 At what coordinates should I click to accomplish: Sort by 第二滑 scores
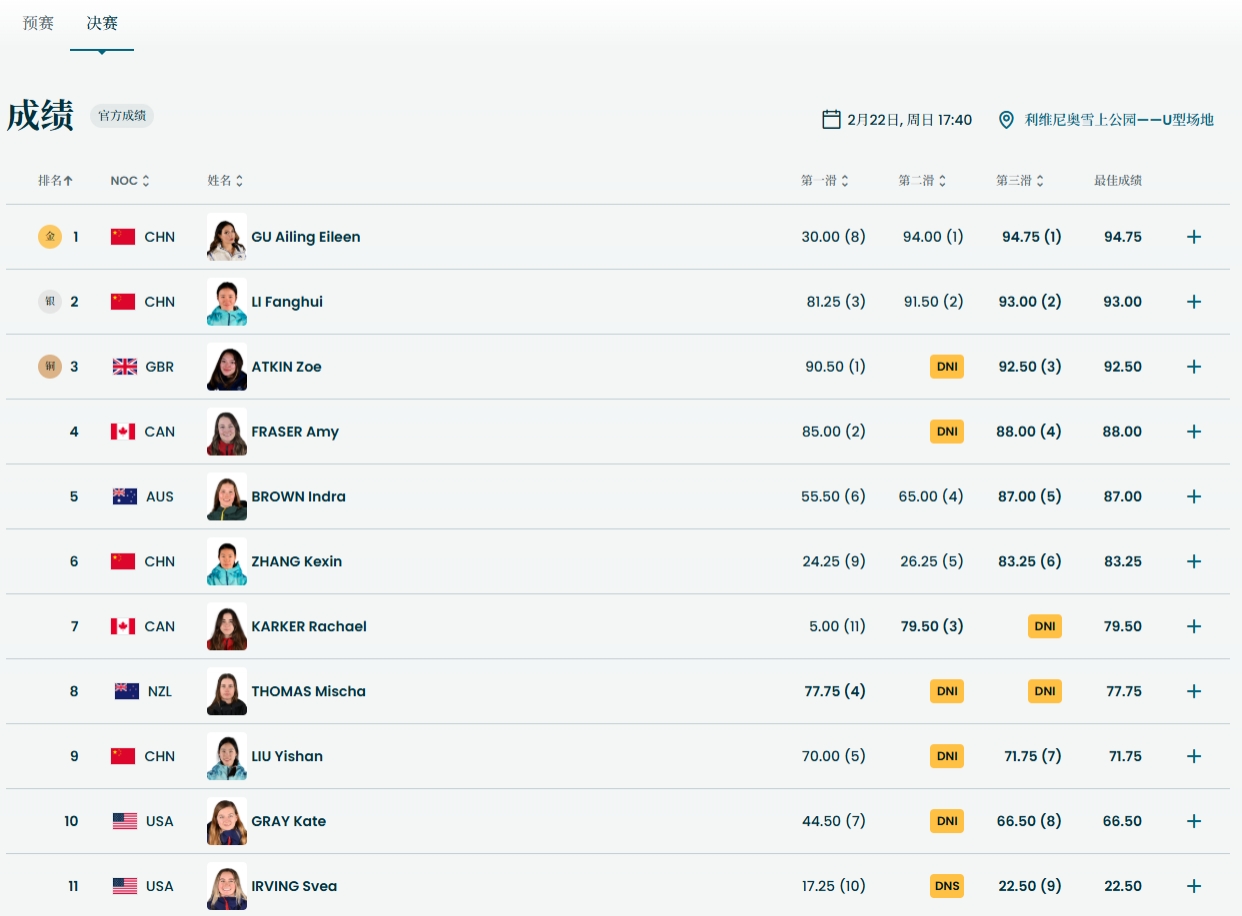(921, 181)
